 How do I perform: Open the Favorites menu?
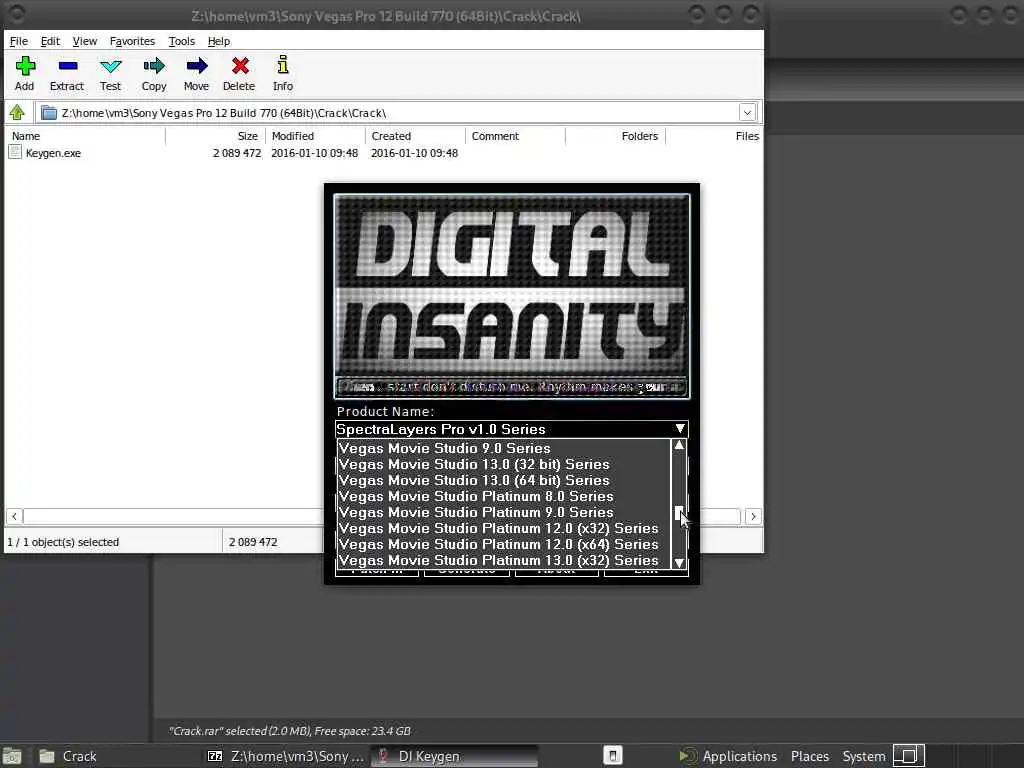coord(132,41)
